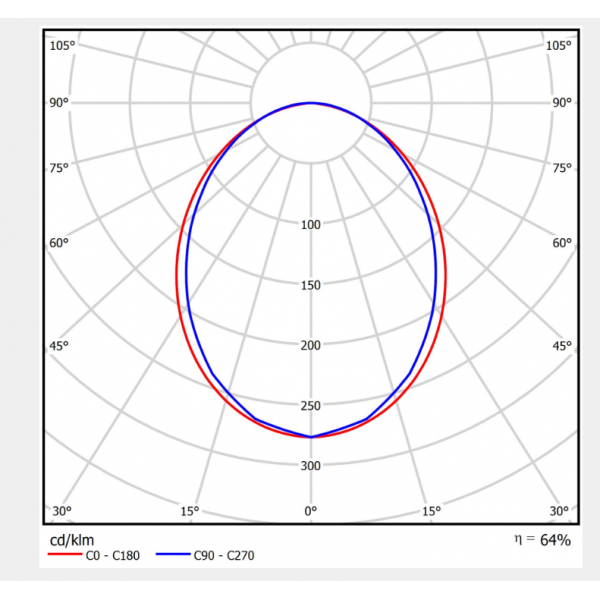Image resolution: width=600 pixels, height=600 pixels.
Task: Click the '250' intensity ring label
Action: (310, 406)
